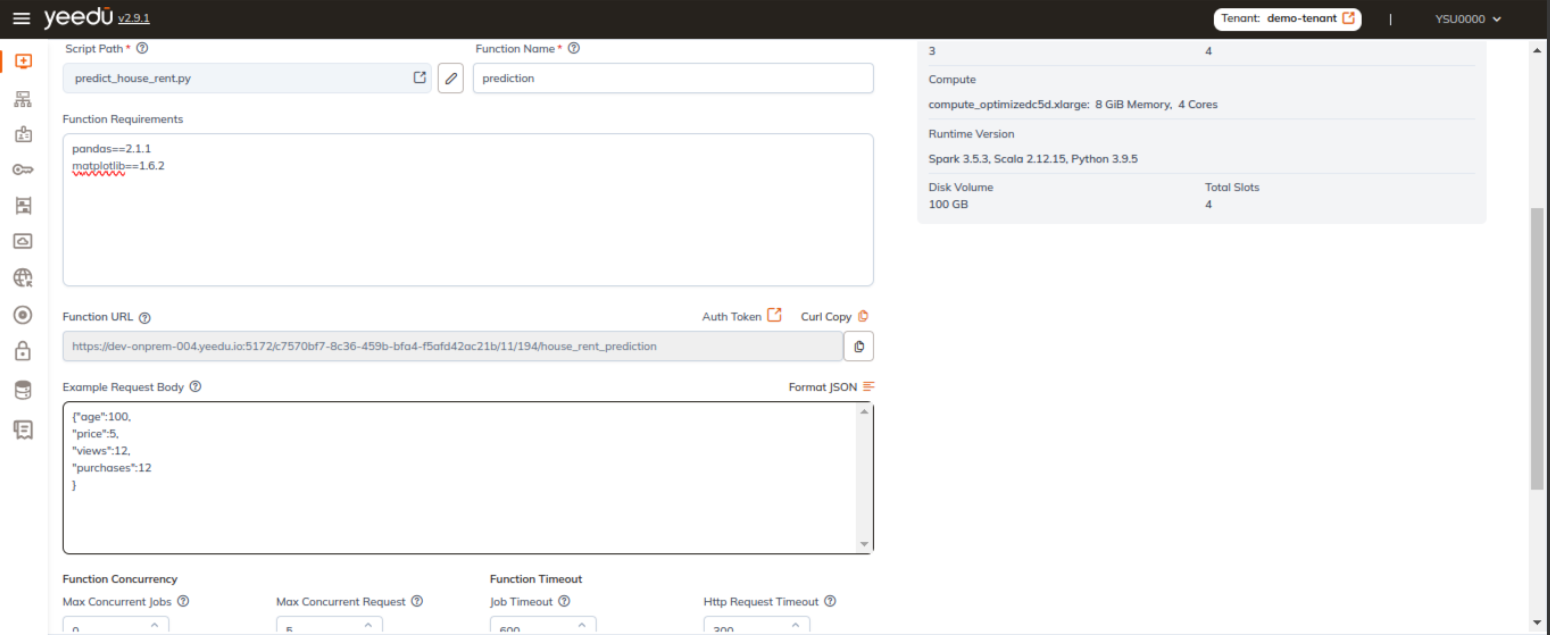1550x635 pixels.
Task: Open the YSU0000 user dropdown
Action: [x=1466, y=18]
